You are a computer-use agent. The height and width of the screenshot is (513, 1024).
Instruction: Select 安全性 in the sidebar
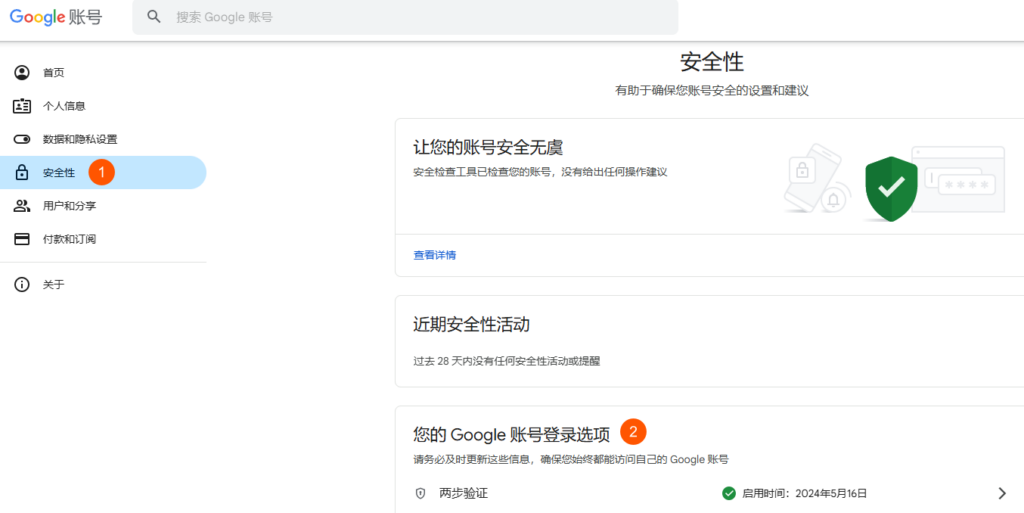(x=103, y=172)
